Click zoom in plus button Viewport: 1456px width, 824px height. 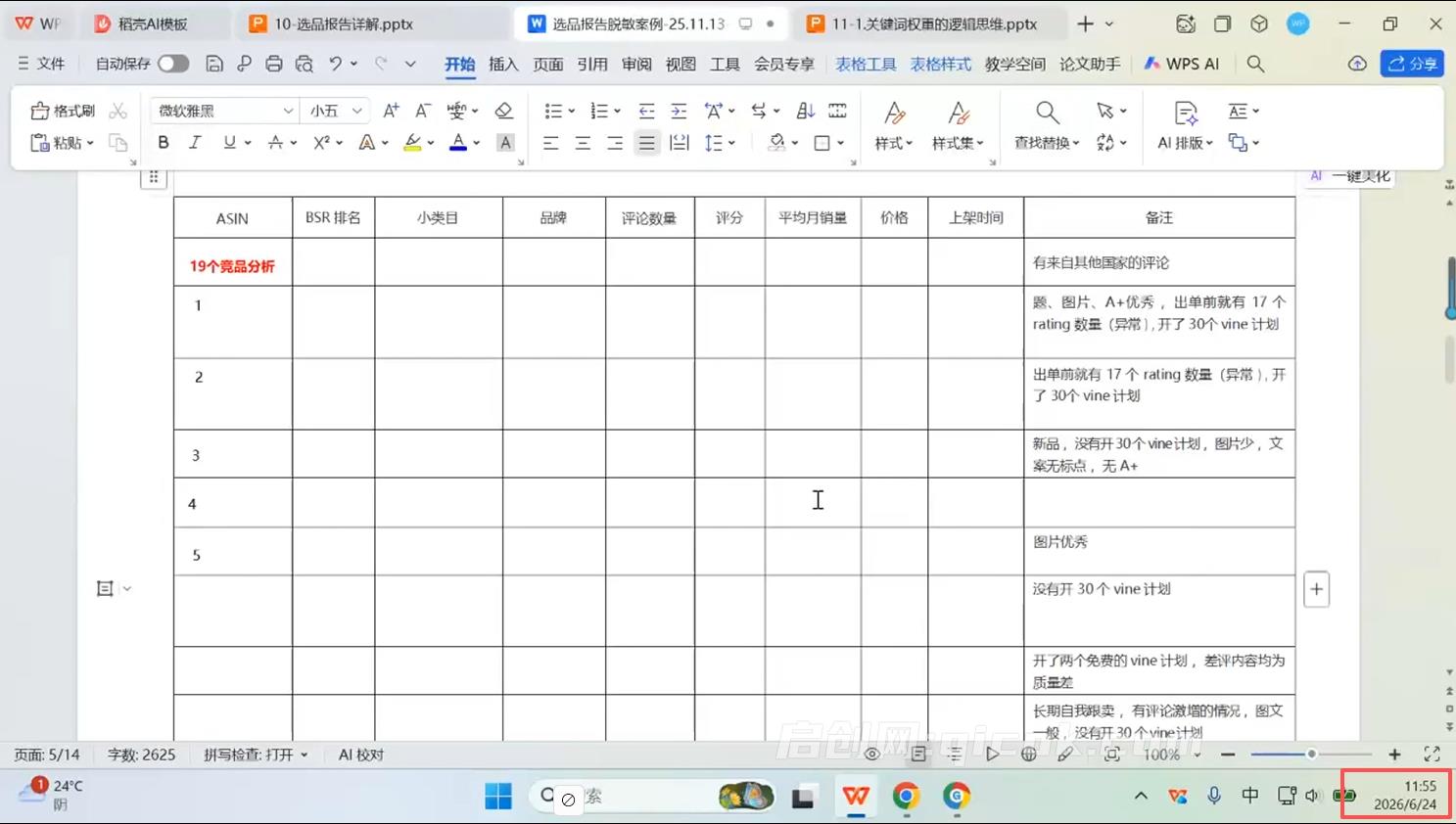[1394, 755]
